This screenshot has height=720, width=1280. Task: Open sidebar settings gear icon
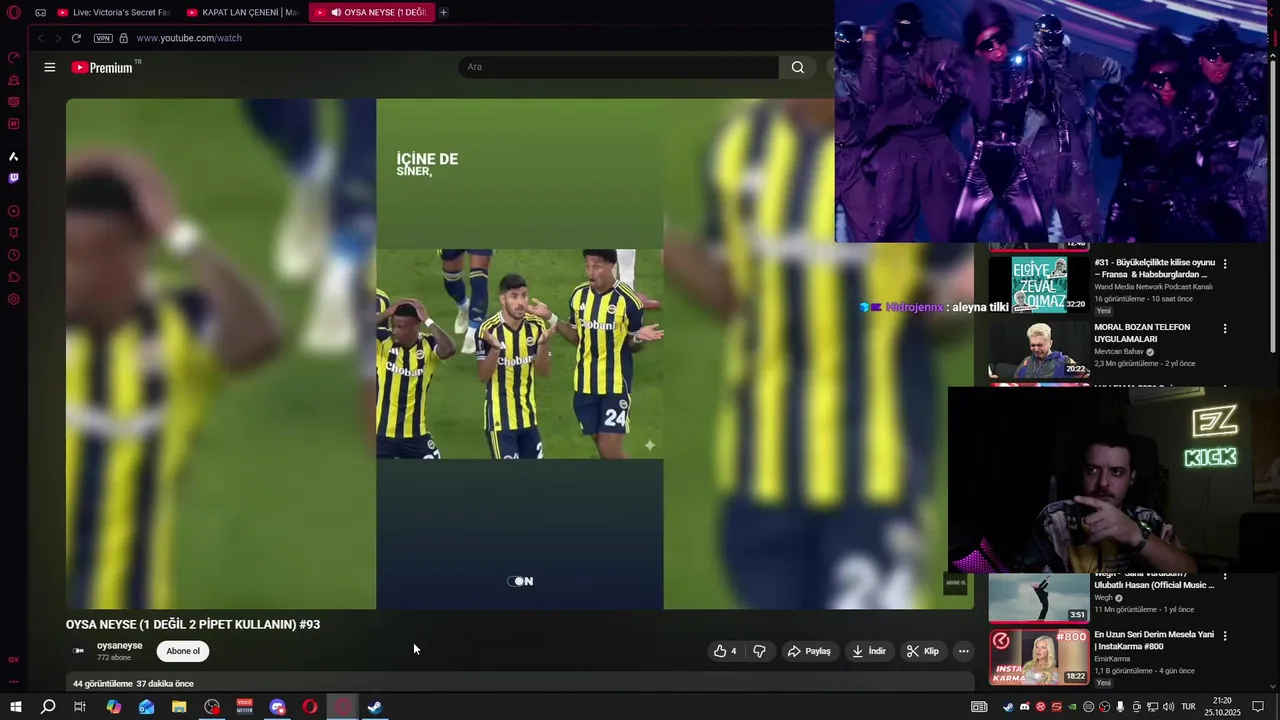coord(14,299)
